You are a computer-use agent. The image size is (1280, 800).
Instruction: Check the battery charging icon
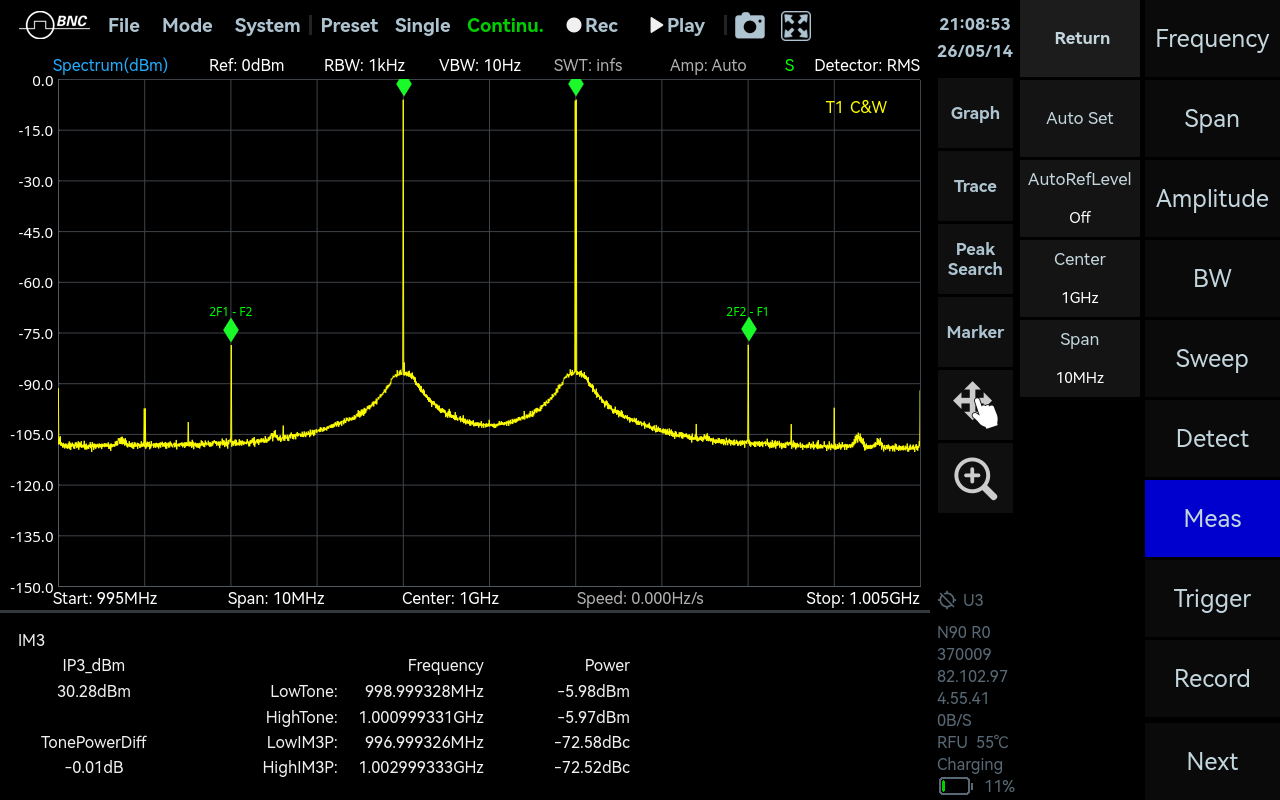pos(955,786)
